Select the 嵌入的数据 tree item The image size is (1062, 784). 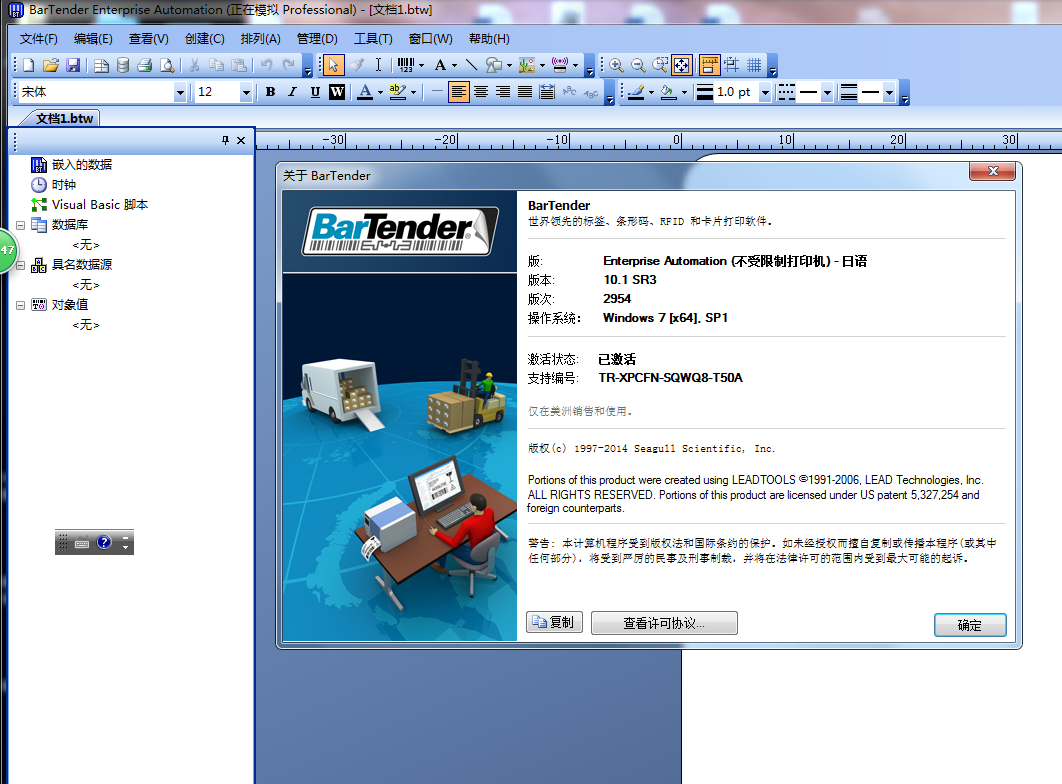point(72,165)
